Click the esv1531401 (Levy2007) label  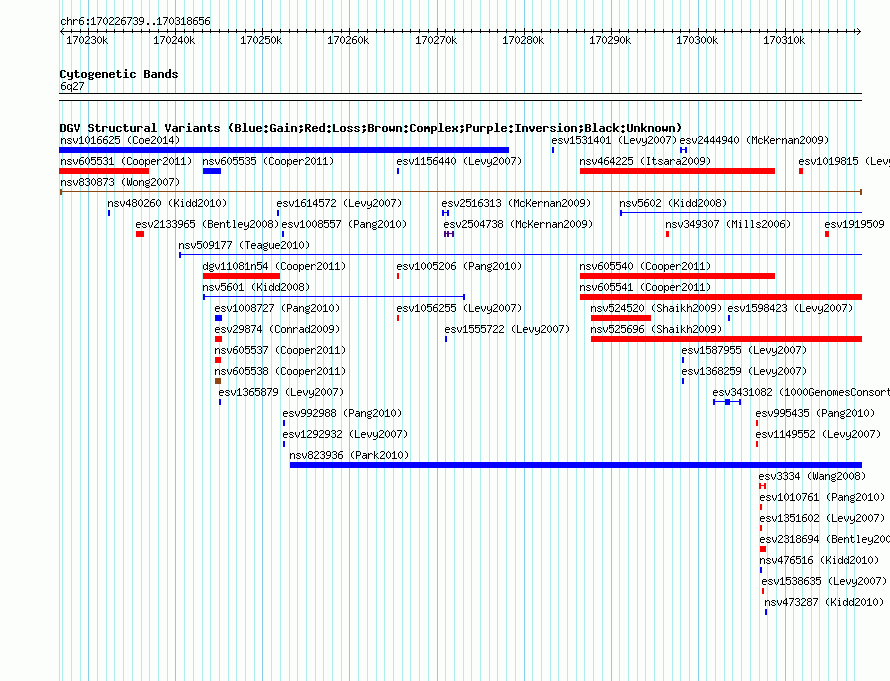(x=614, y=140)
